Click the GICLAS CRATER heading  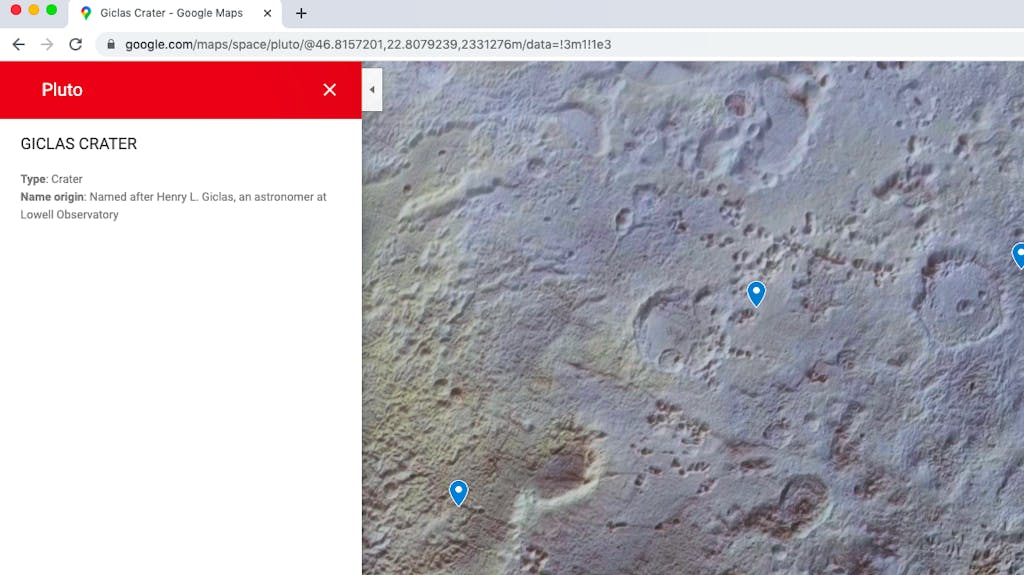click(79, 144)
